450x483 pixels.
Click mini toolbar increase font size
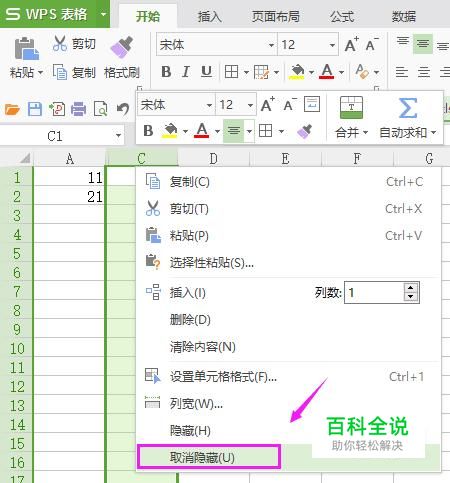click(268, 105)
